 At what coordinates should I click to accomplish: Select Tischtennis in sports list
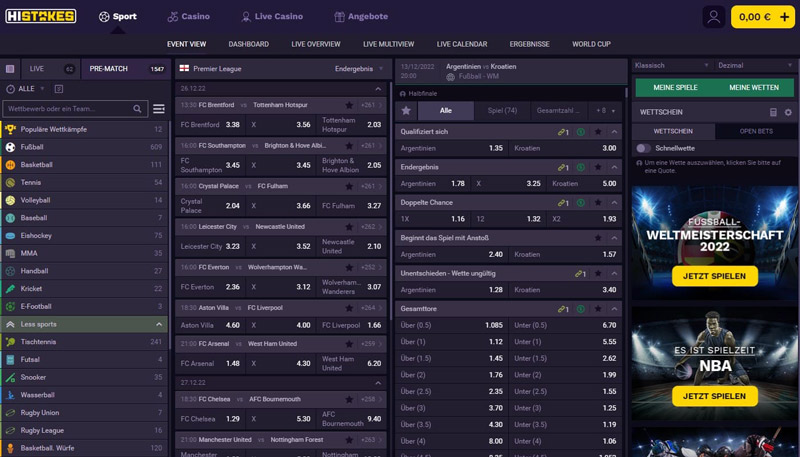pyautogui.click(x=85, y=342)
